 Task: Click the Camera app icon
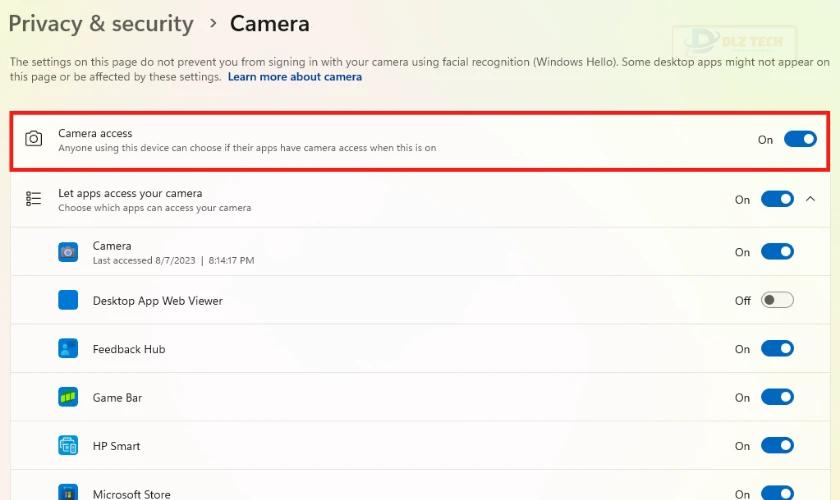(68, 252)
